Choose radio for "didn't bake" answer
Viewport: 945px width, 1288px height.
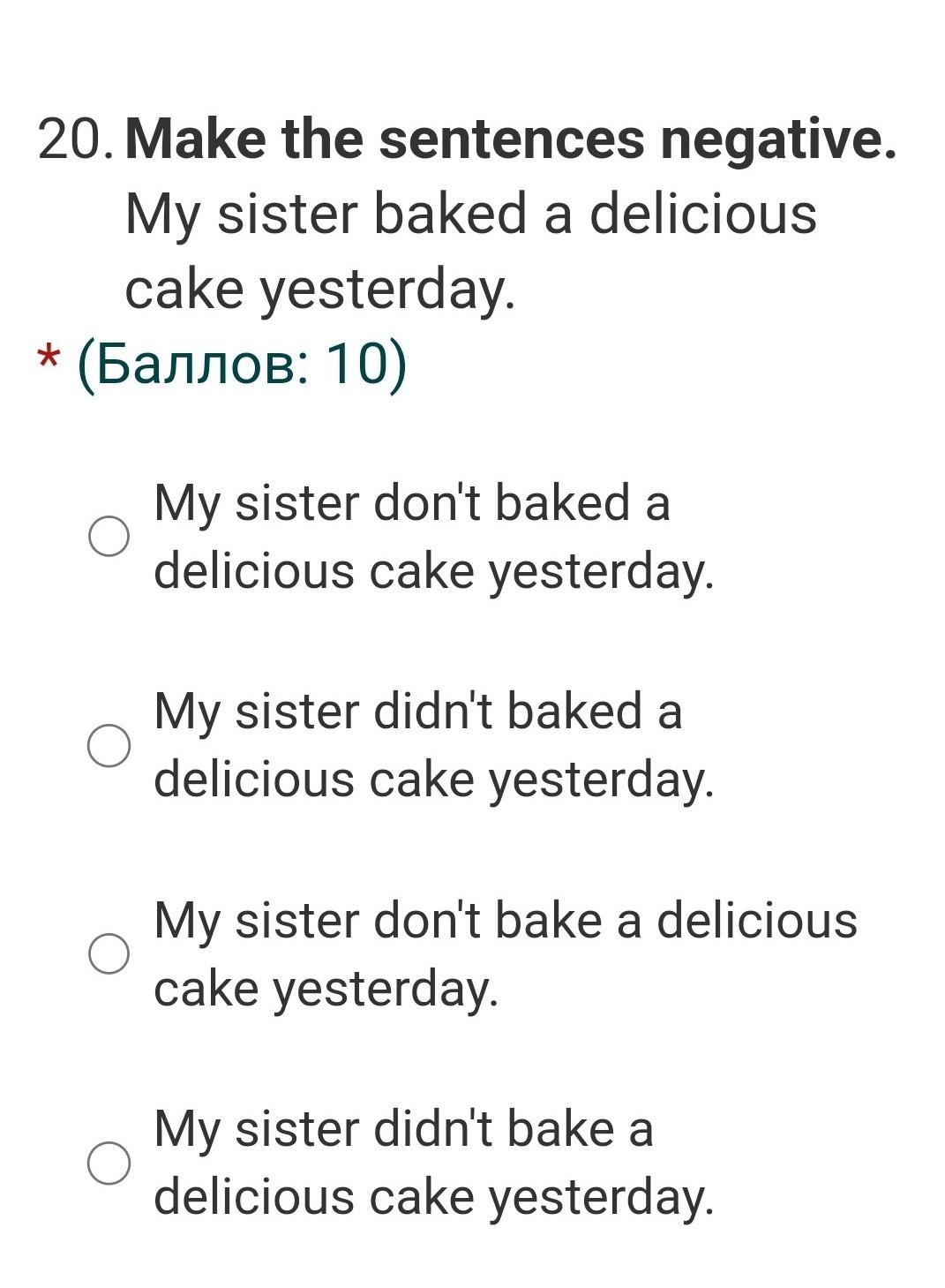click(x=109, y=1163)
